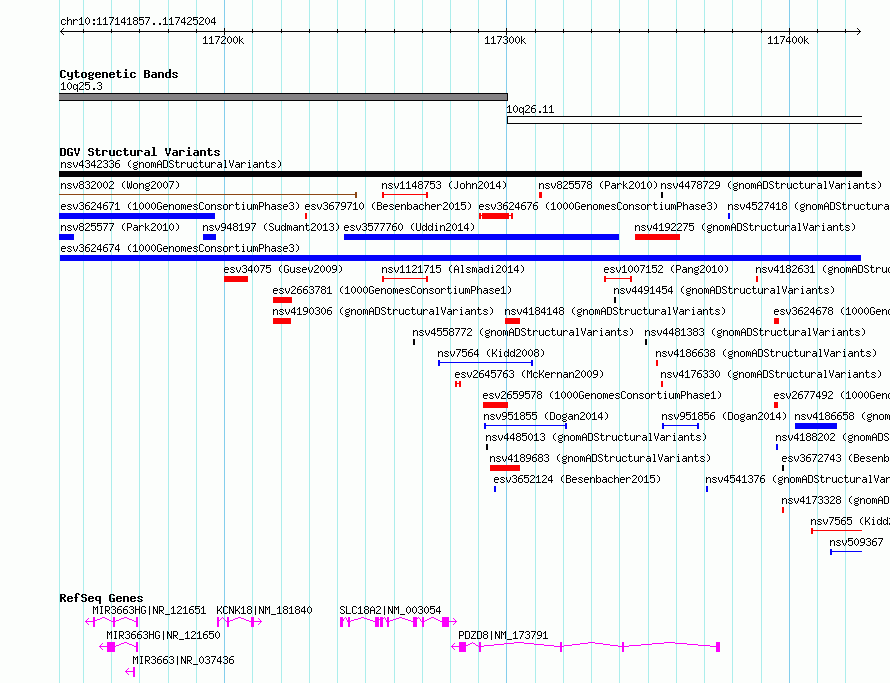Select the nsv832002 (Wong2007) variant label
Screen dimensions: 890x683
120,186
